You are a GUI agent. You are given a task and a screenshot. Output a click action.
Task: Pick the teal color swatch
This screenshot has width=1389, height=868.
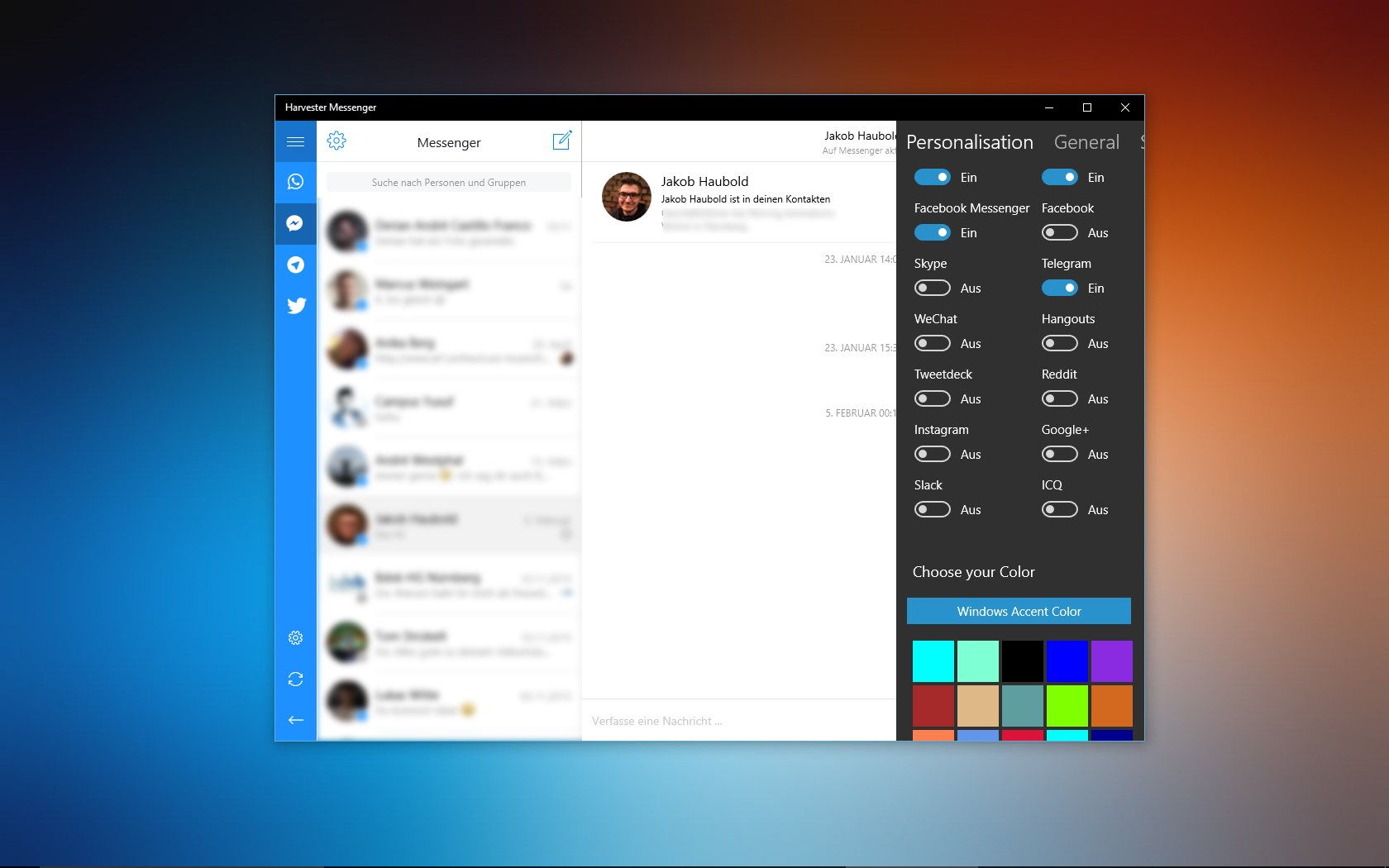point(1023,706)
